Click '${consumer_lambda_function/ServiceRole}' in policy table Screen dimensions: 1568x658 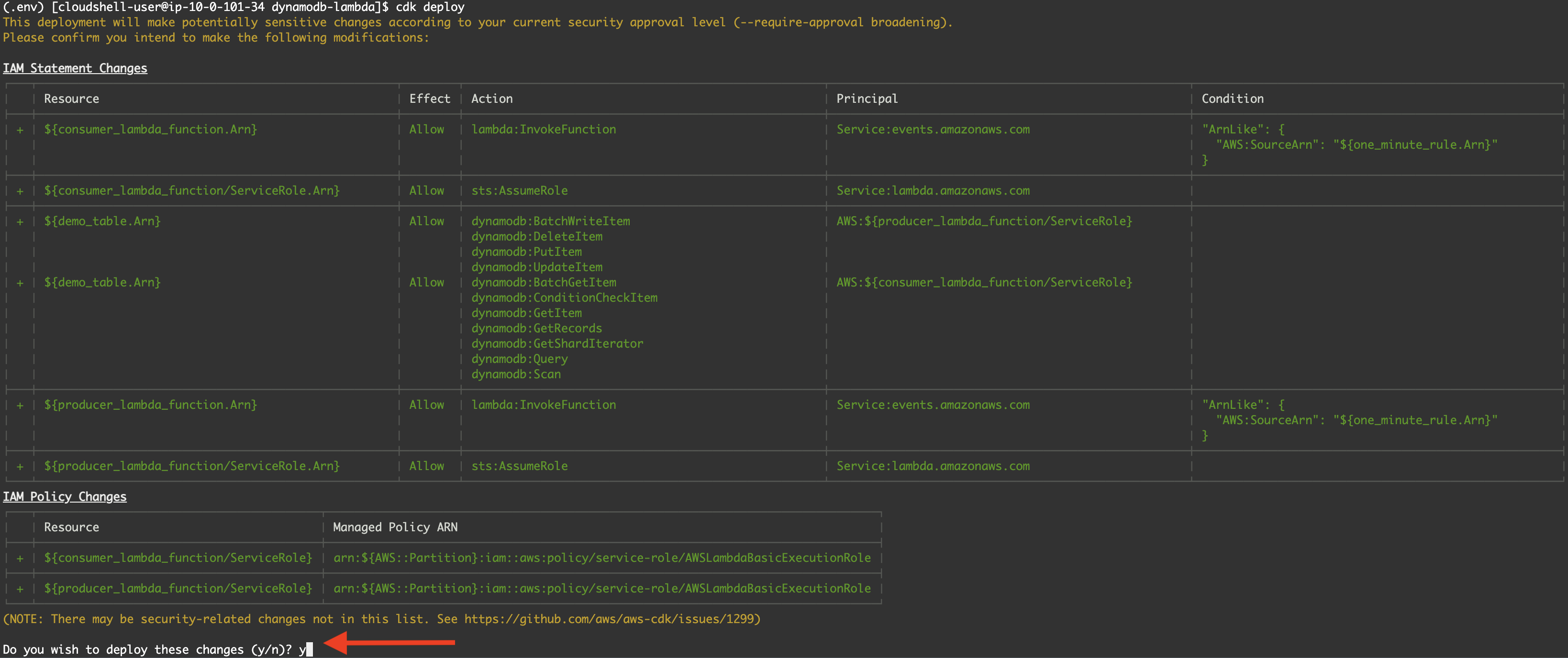coord(178,558)
